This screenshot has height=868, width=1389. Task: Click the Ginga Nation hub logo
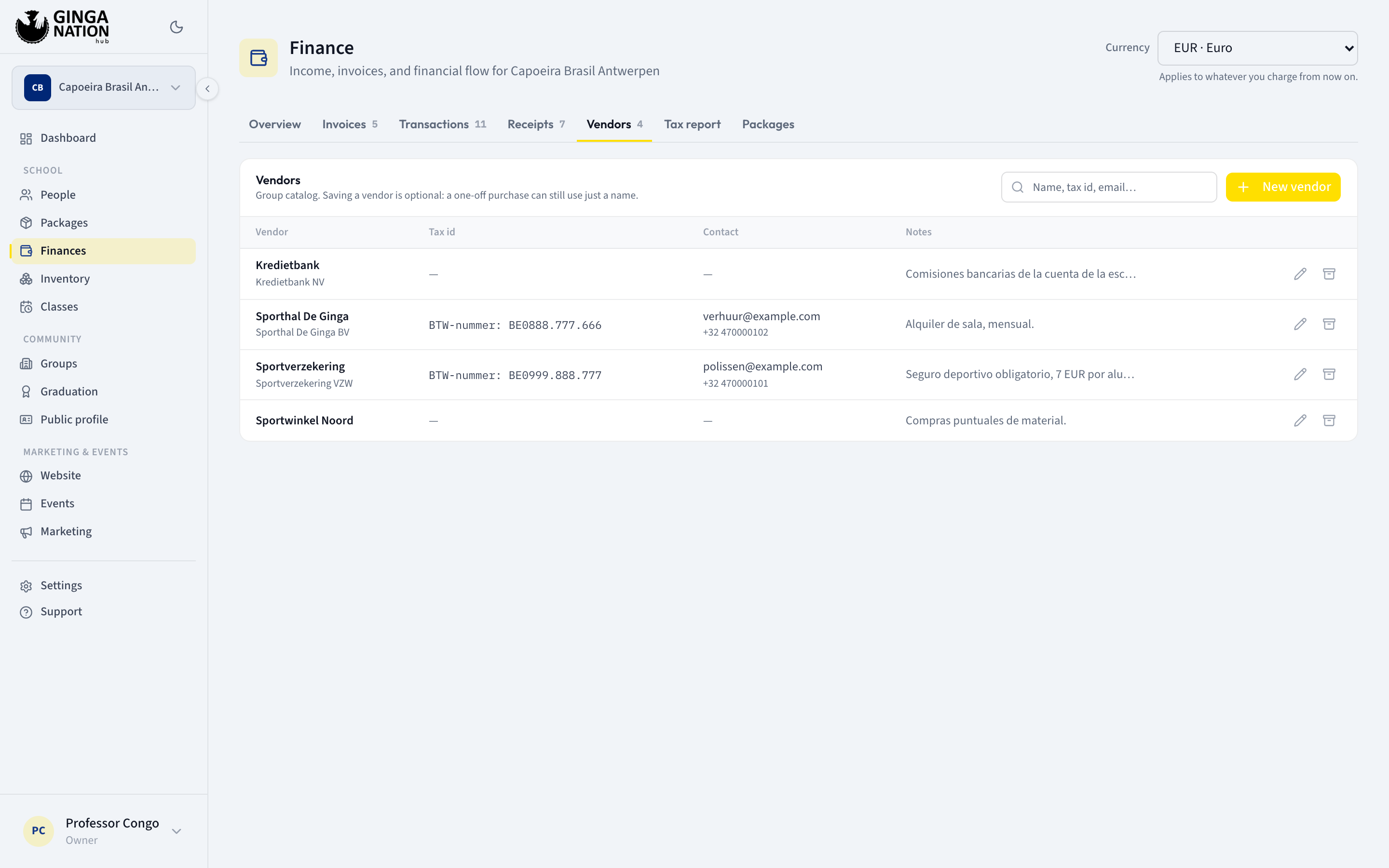(x=62, y=27)
